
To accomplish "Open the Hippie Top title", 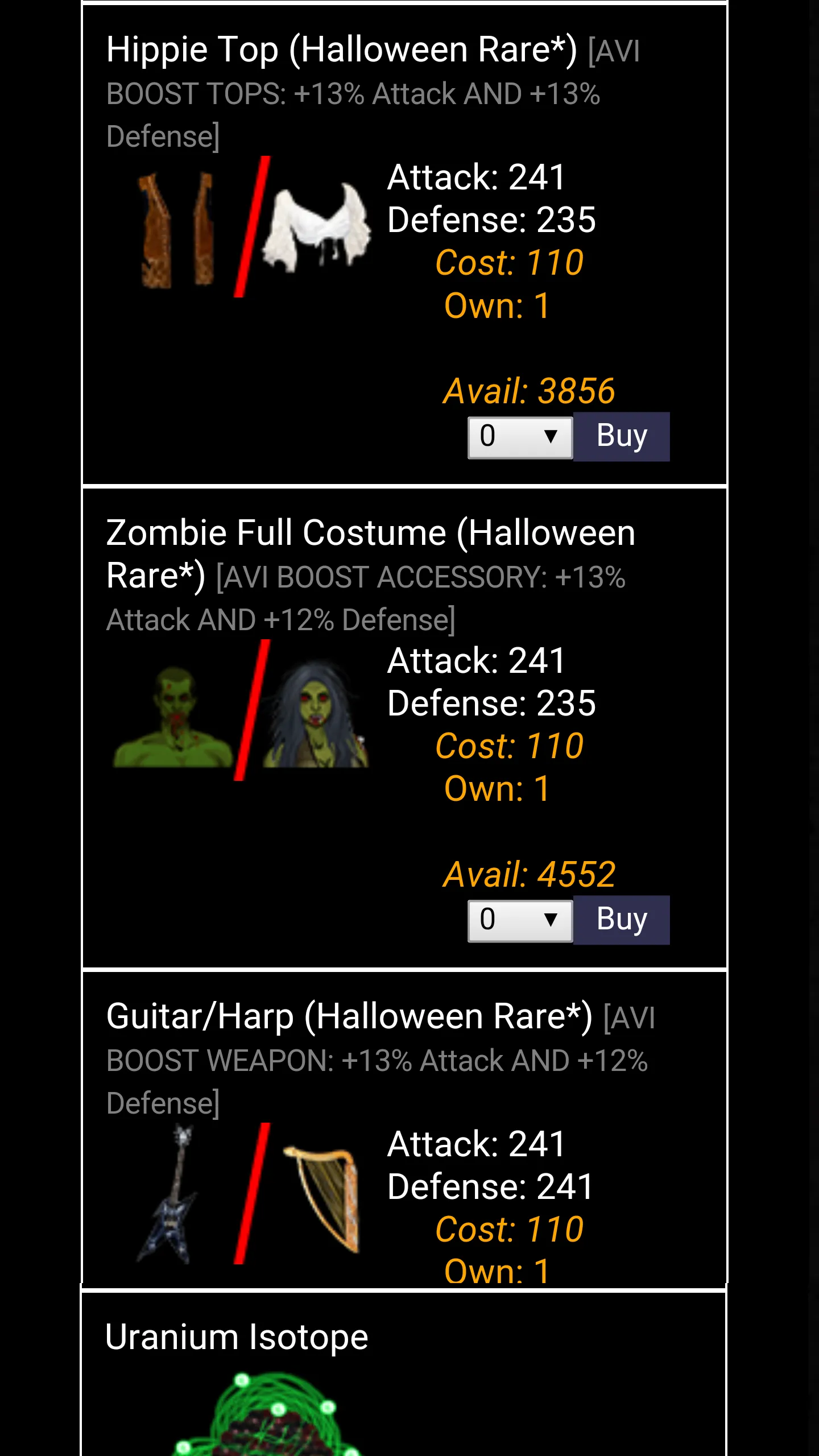I will coord(341,50).
